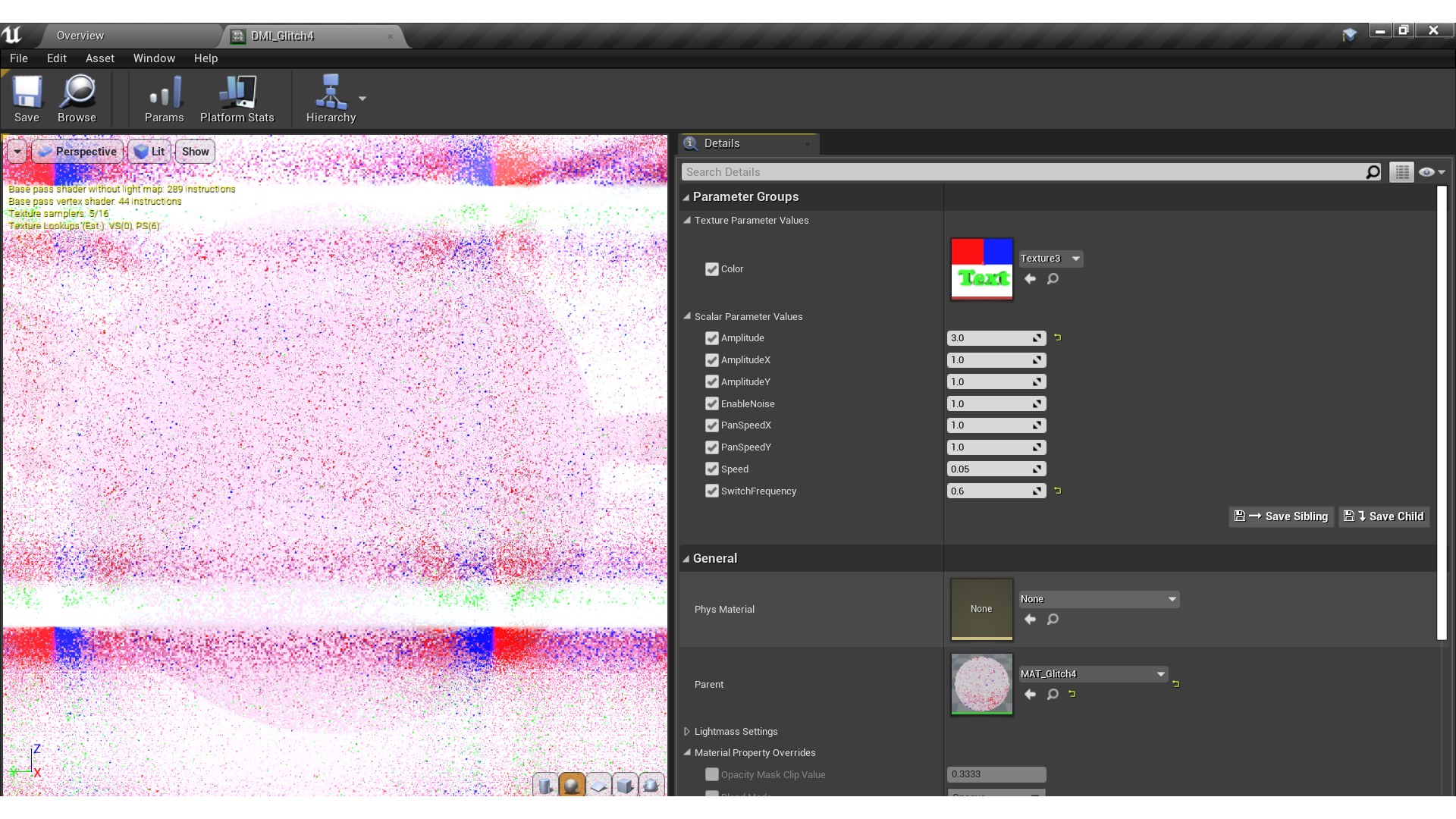Click Save Child button
This screenshot has width=1456, height=819.
1389,516
